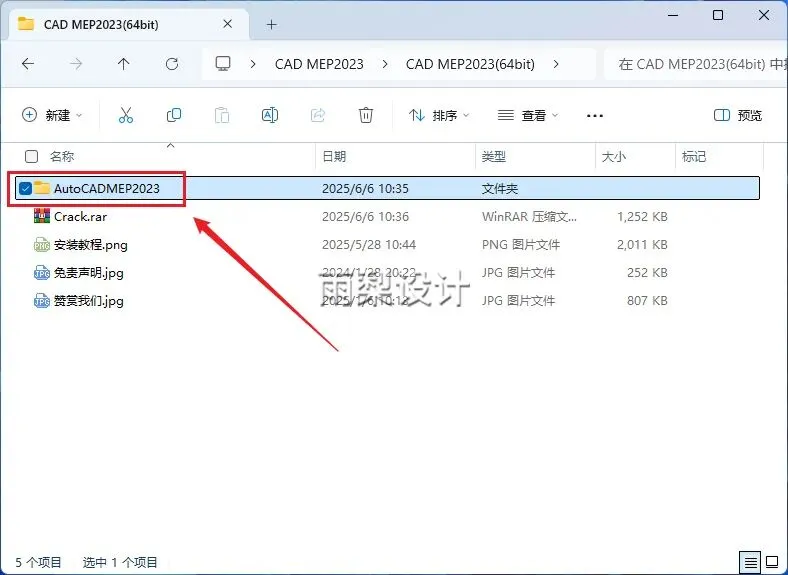The image size is (788, 575).
Task: Sort by the 日期 column header
Action: [x=334, y=157]
